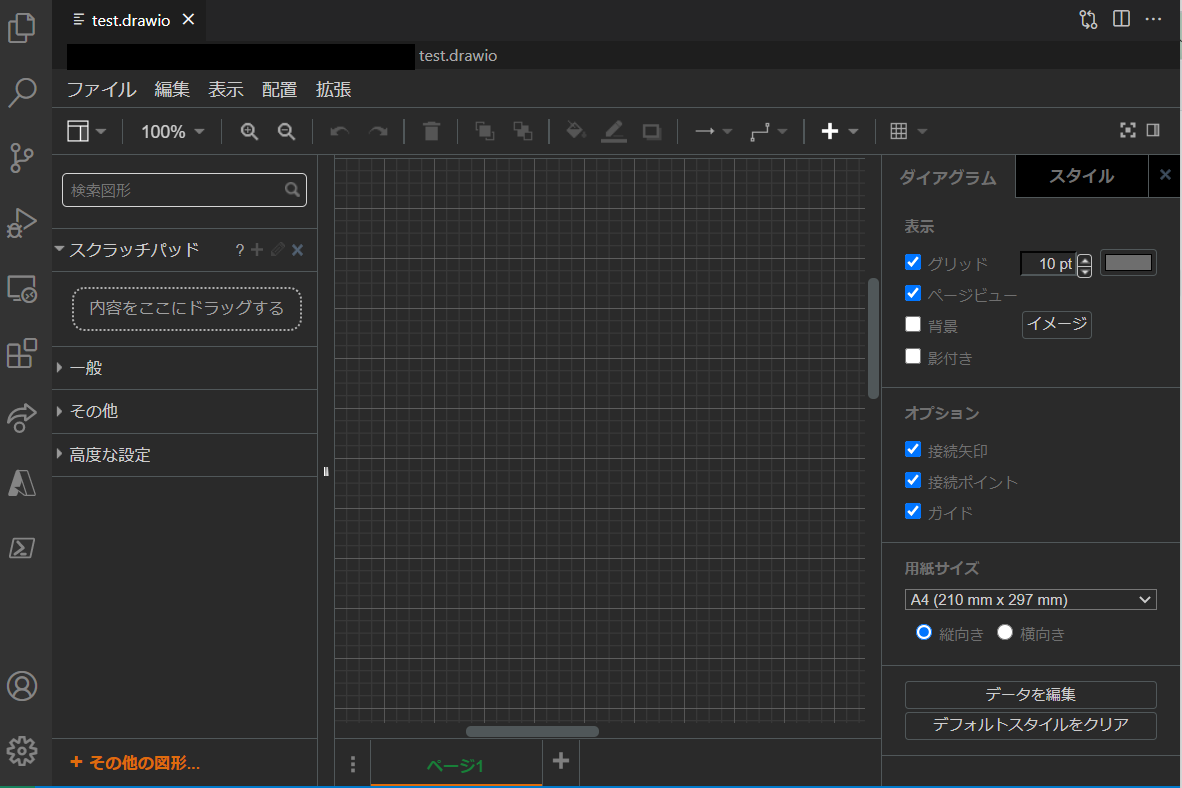
Task: Open the ファイル menu
Action: [101, 89]
